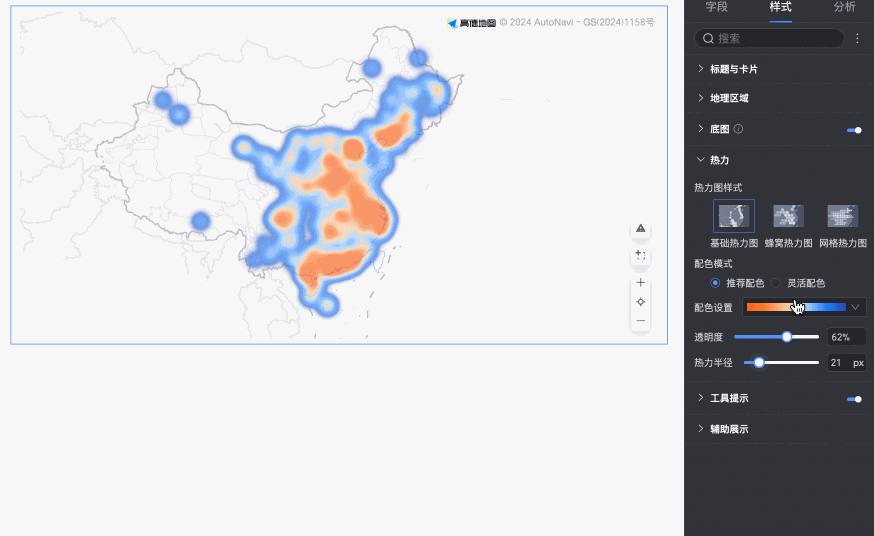Image resolution: width=874 pixels, height=536 pixels.
Task: Expand the 工具提示 section chevron
Action: pos(701,398)
